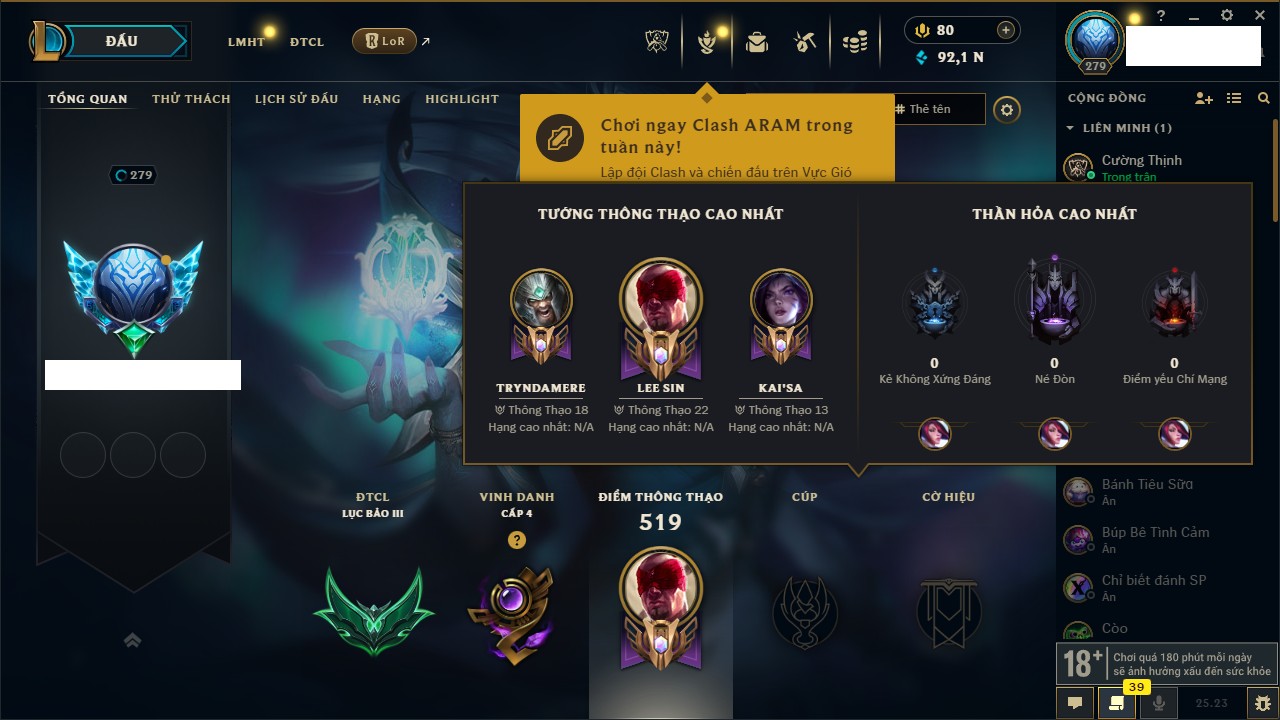Toggle the missions panel with 39 badge
This screenshot has height=720, width=1280.
pyautogui.click(x=1117, y=703)
